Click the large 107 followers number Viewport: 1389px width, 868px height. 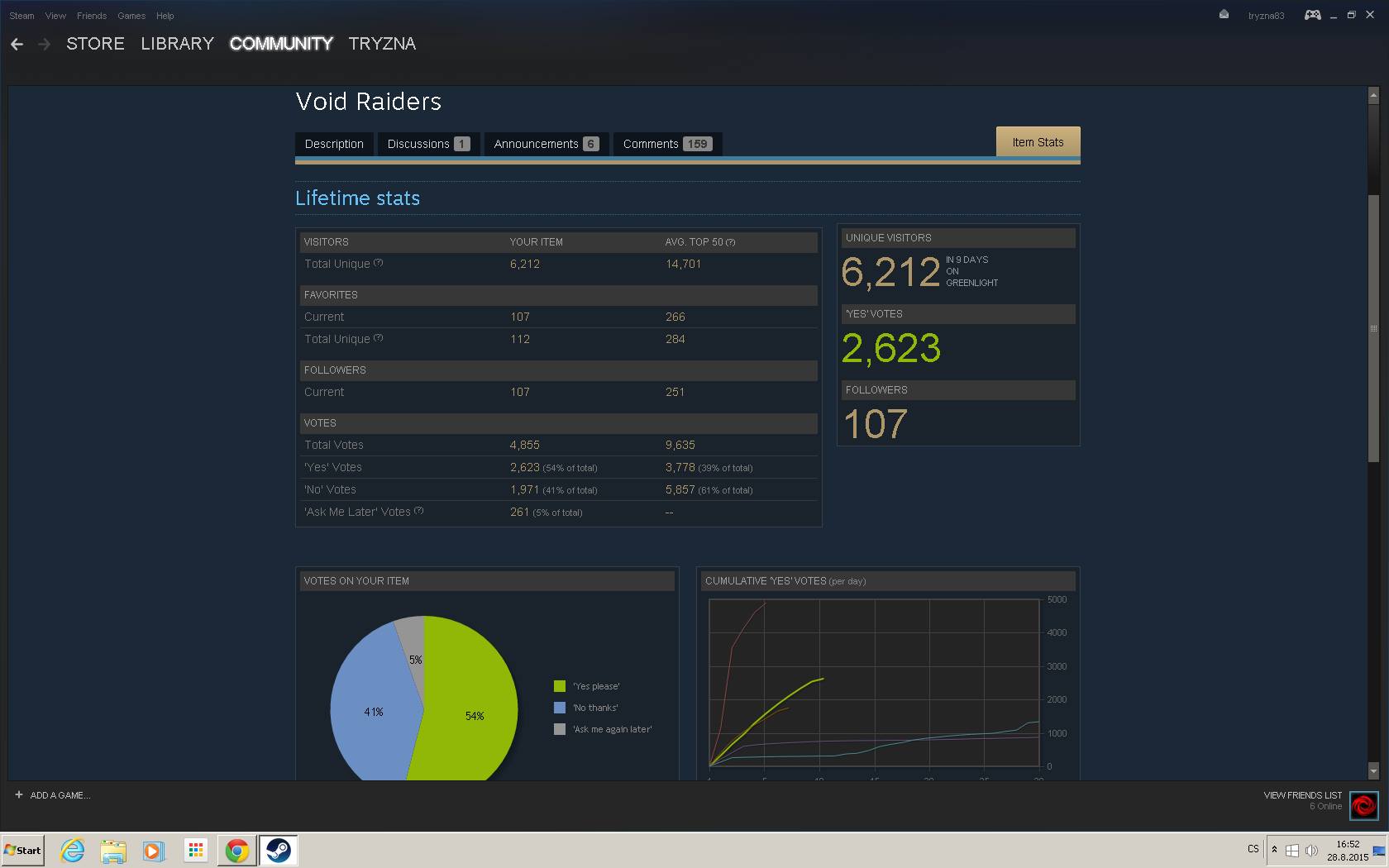pos(876,424)
